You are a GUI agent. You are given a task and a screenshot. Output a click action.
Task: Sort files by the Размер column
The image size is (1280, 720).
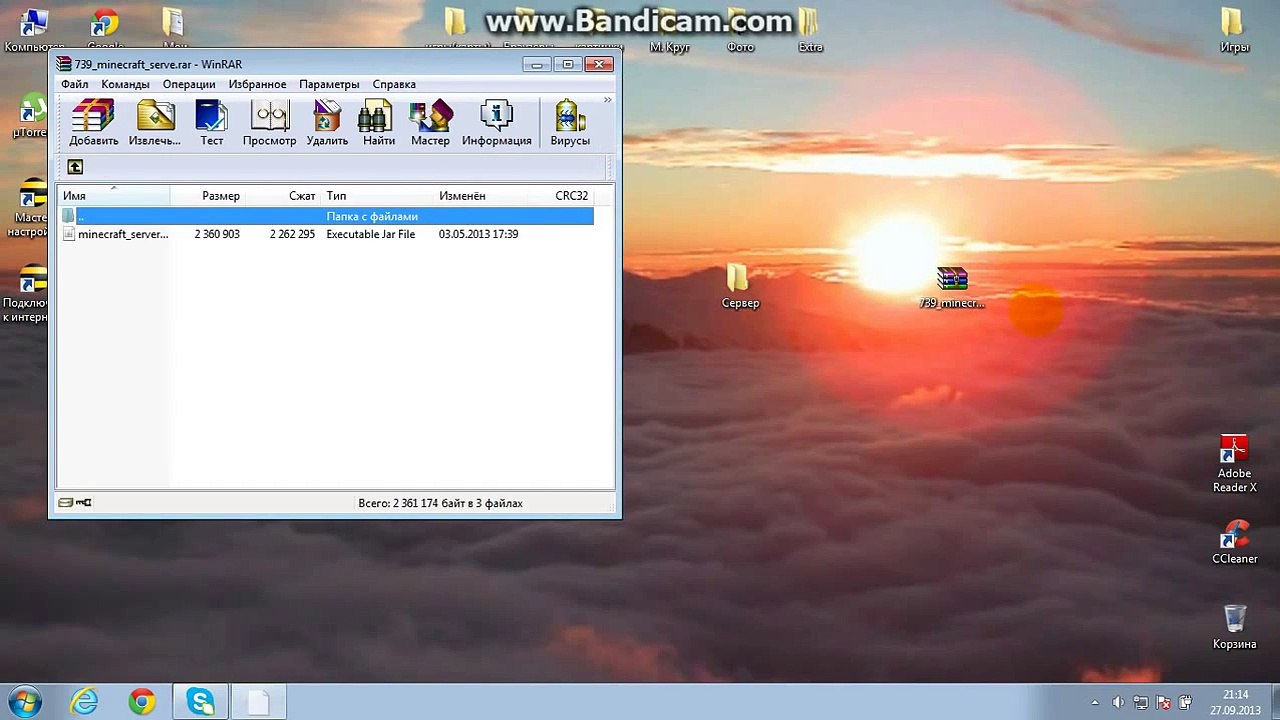[x=208, y=196]
